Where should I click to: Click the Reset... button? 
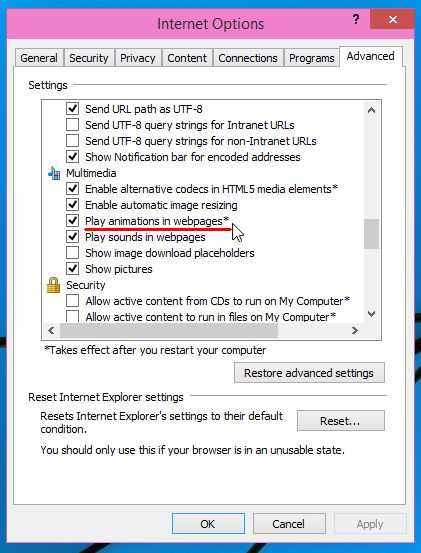(341, 420)
